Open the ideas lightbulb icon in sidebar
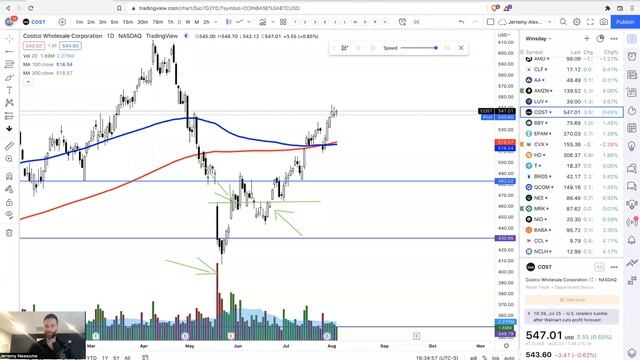Image resolution: width=640 pixels, height=360 pixels. pos(632,146)
